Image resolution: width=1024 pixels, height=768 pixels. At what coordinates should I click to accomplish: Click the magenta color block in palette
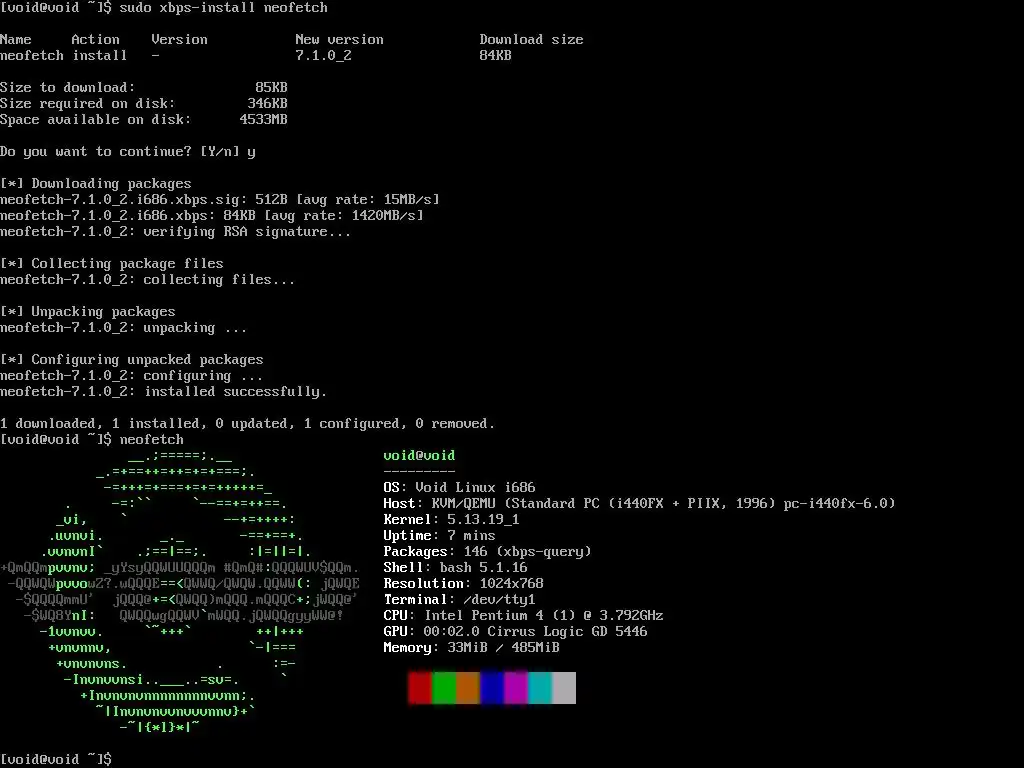(x=516, y=688)
